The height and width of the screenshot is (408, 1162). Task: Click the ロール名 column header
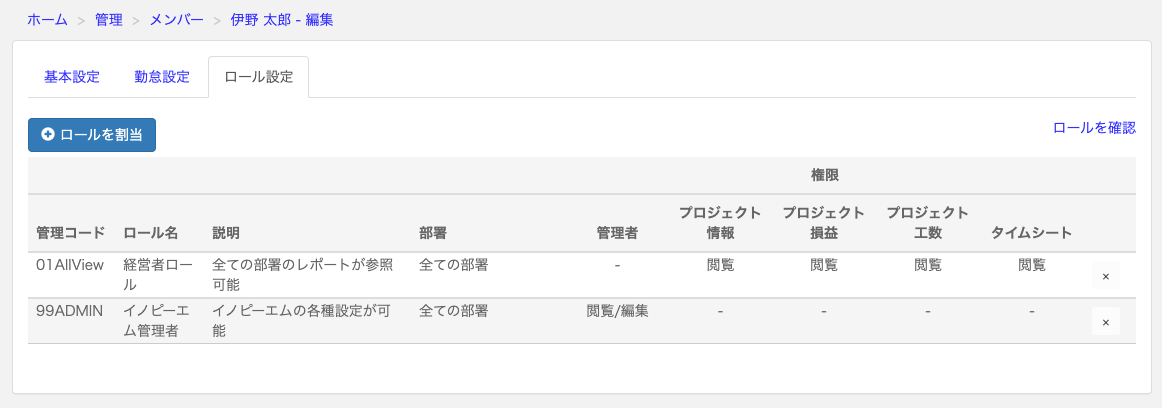tap(150, 233)
